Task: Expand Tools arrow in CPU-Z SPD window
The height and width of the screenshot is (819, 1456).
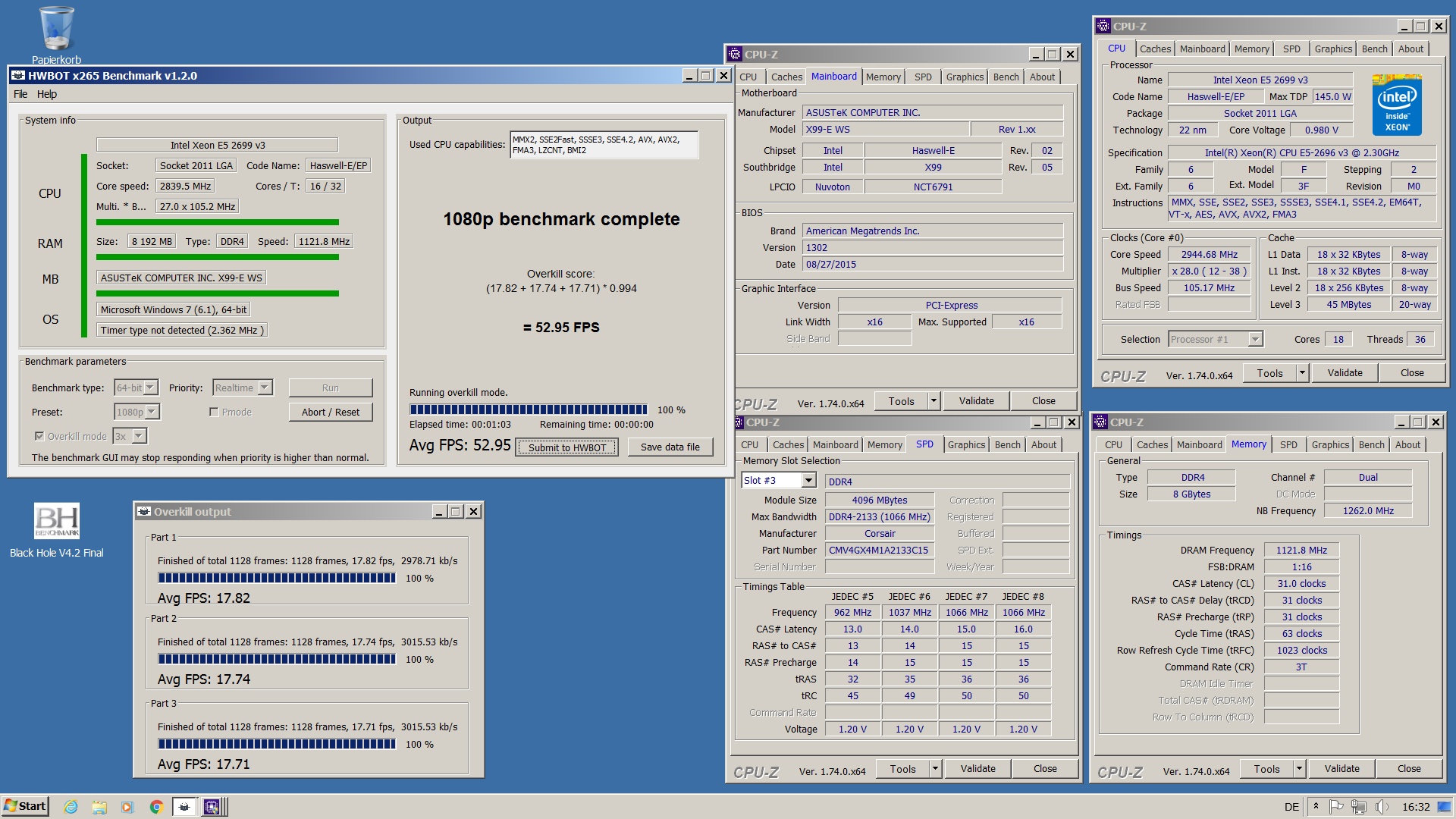Action: click(936, 769)
